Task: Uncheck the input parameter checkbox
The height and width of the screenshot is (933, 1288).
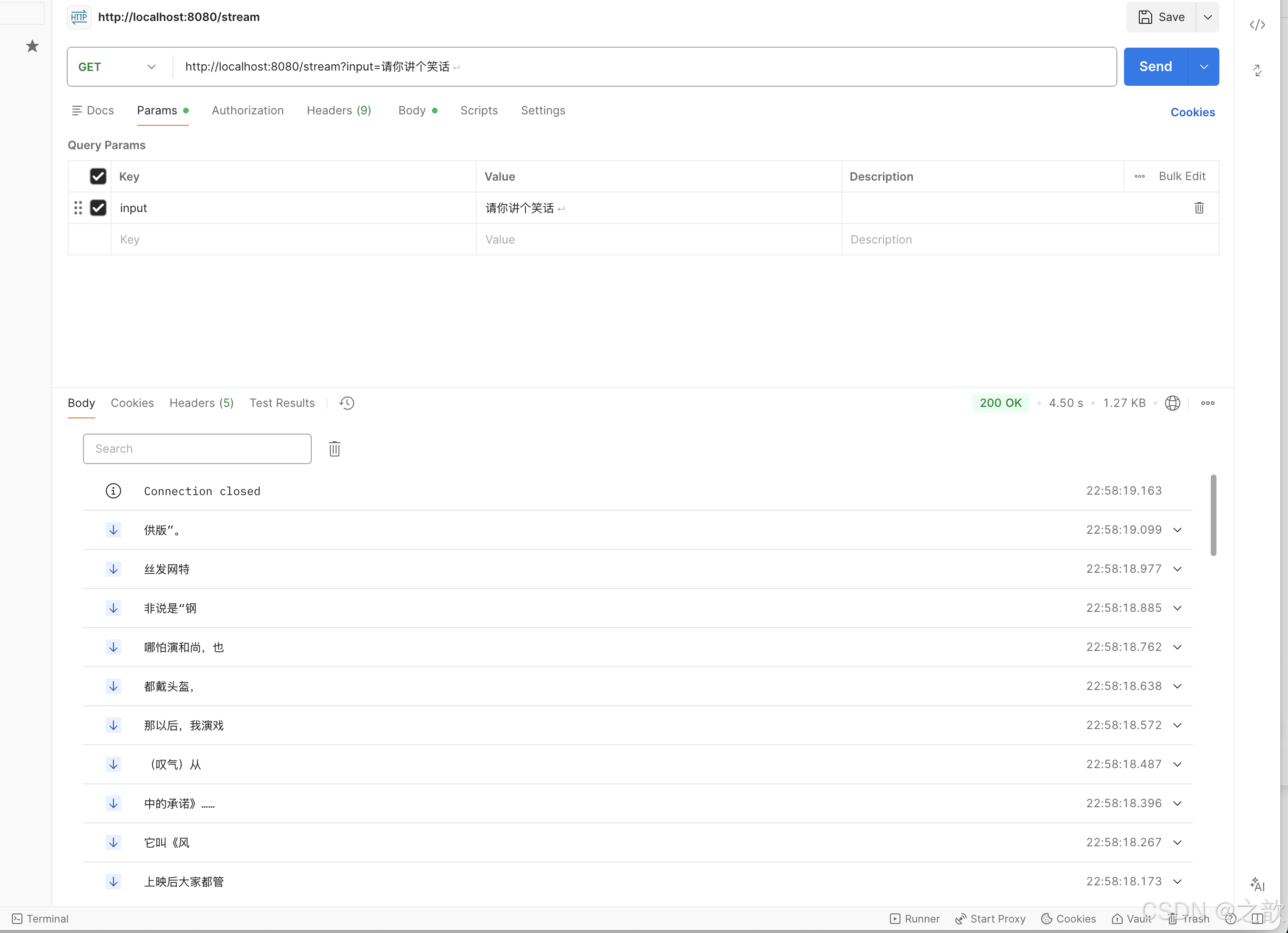Action: (98, 208)
